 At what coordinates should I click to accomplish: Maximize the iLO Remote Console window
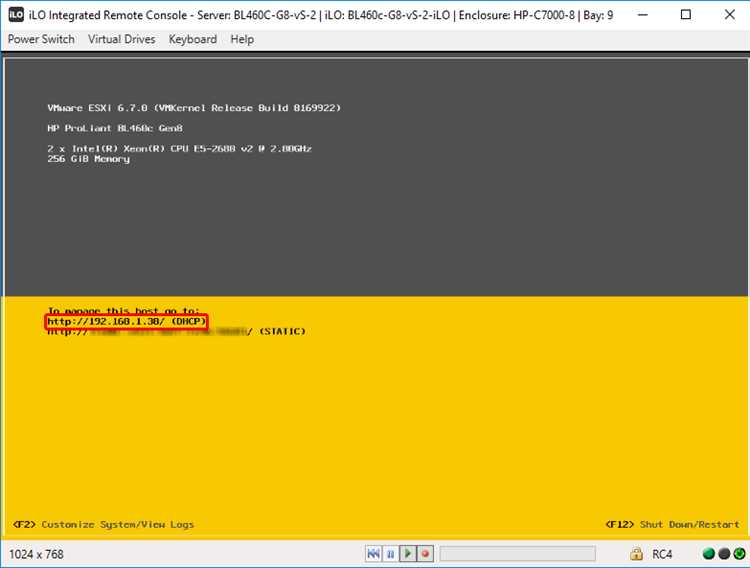point(686,15)
